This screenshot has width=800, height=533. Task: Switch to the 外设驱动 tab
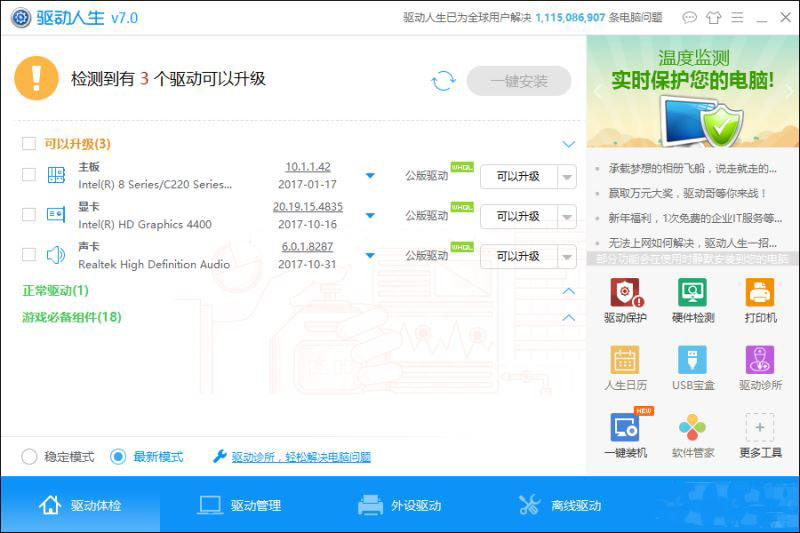tap(399, 505)
